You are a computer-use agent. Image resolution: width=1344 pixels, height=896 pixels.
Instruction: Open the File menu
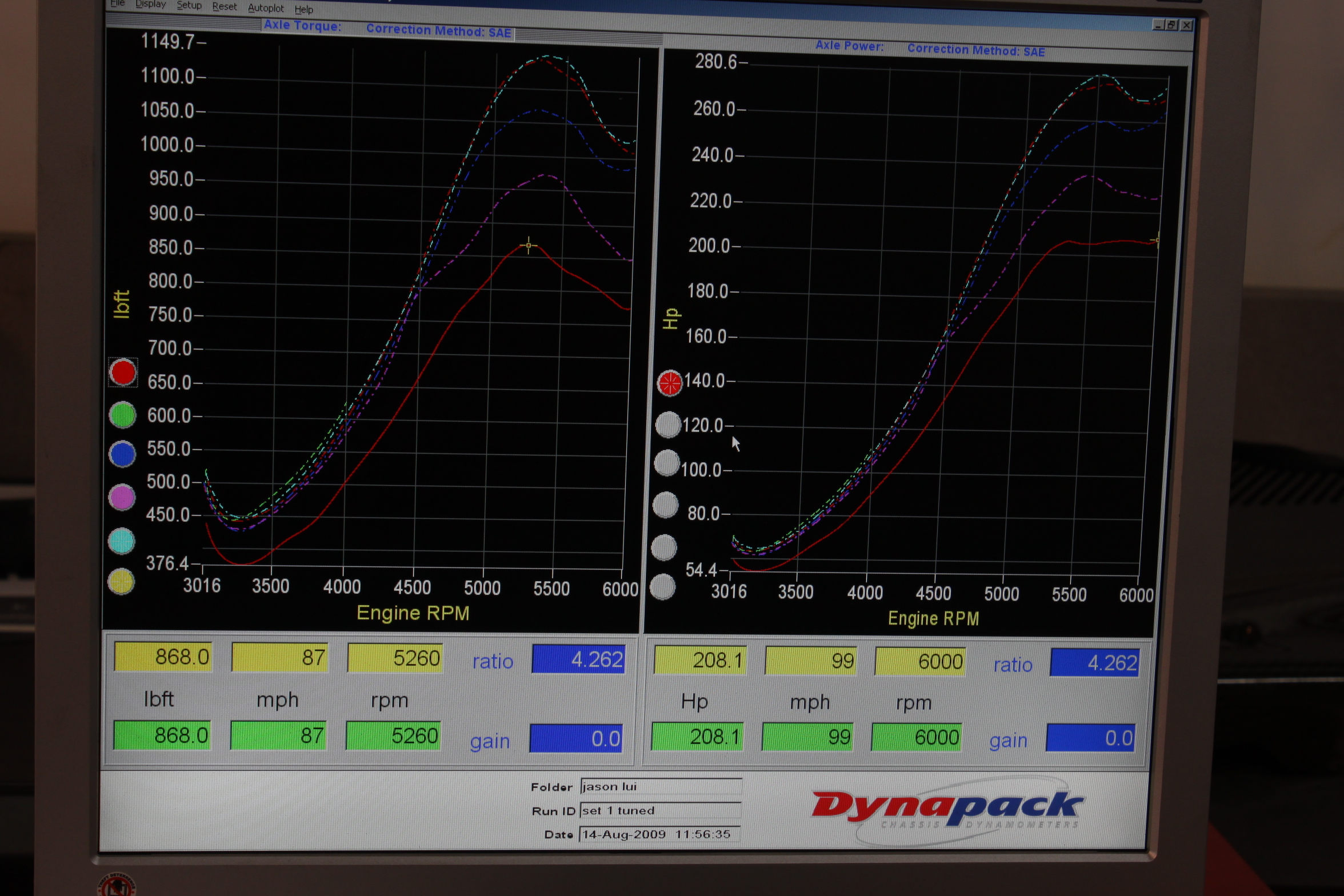point(117,3)
